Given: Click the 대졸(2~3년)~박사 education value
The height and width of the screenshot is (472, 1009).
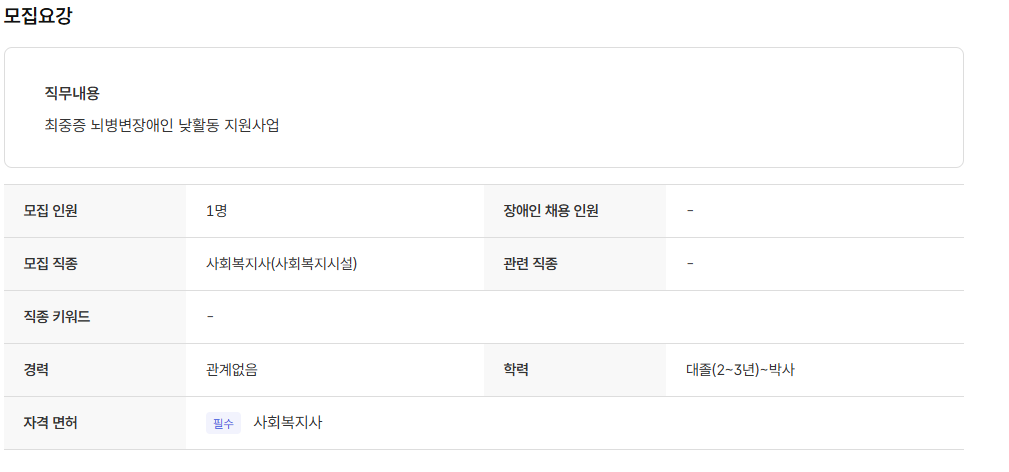Looking at the screenshot, I should tap(740, 370).
